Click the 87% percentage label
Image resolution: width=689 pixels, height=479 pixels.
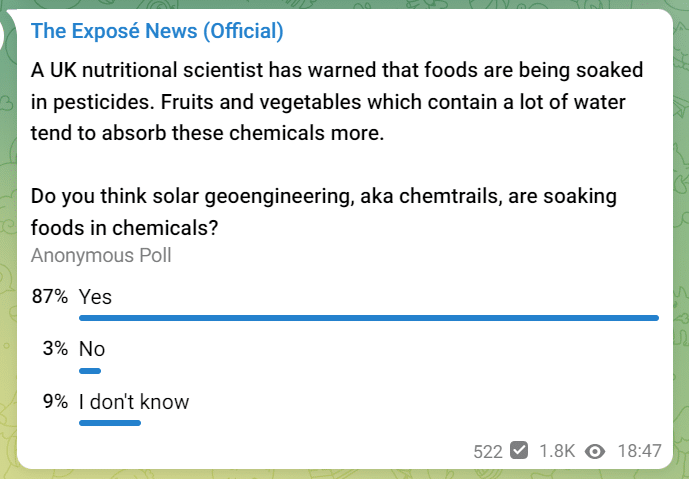50,296
